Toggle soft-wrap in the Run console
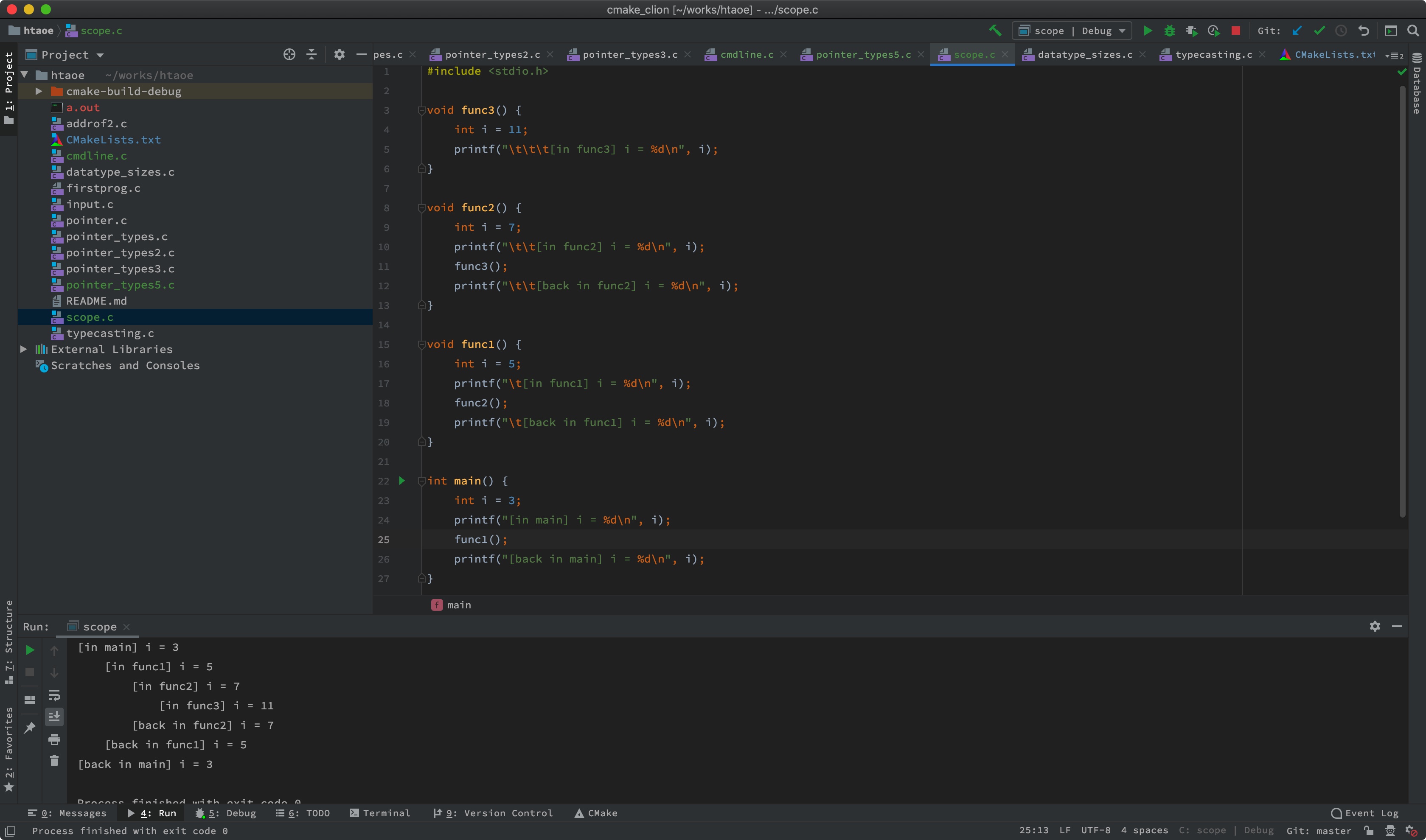 (x=54, y=695)
